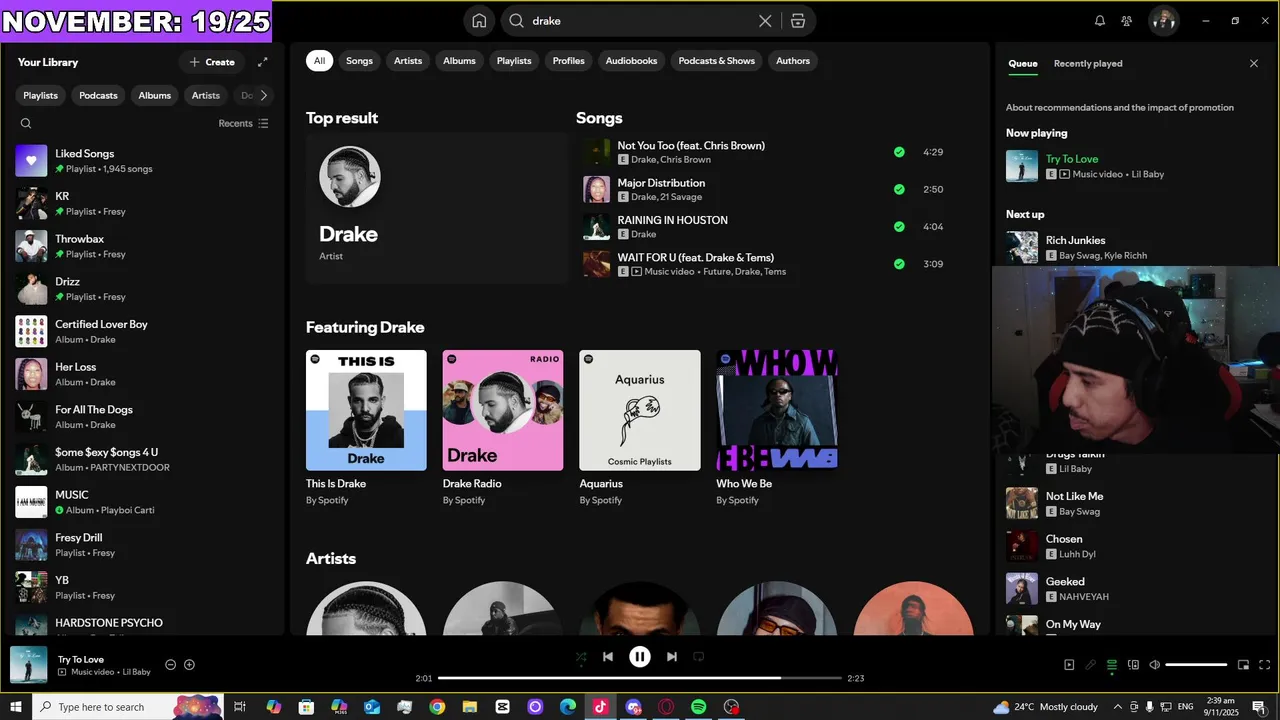This screenshot has height=720, width=1280.
Task: Select the Albums search filter
Action: click(x=459, y=61)
